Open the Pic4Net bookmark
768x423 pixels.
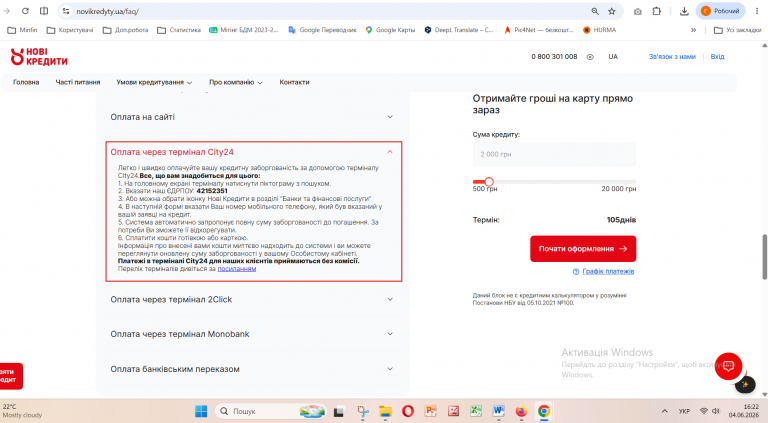[539, 30]
